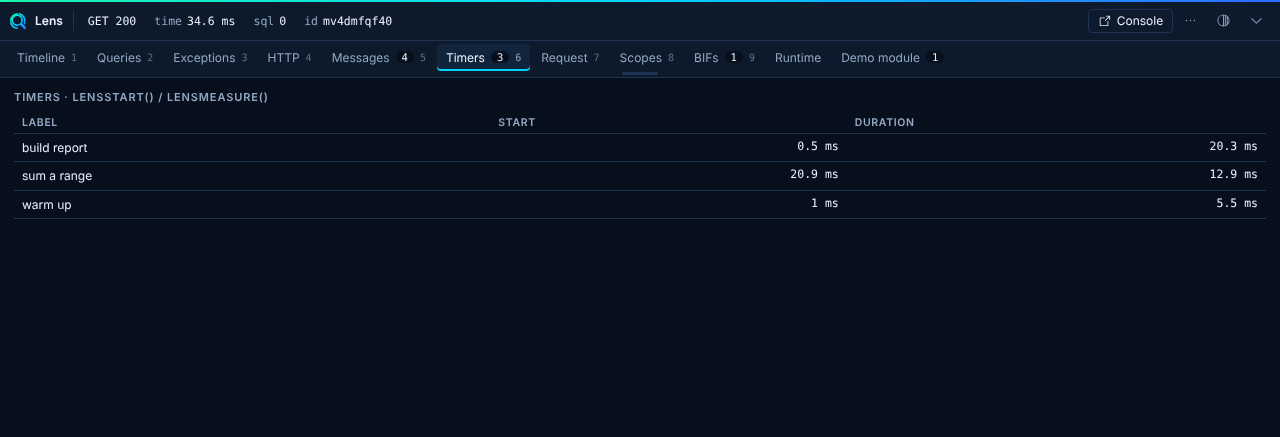Image resolution: width=1280 pixels, height=437 pixels.
Task: Click the GET 200 request status
Action: coord(112,21)
